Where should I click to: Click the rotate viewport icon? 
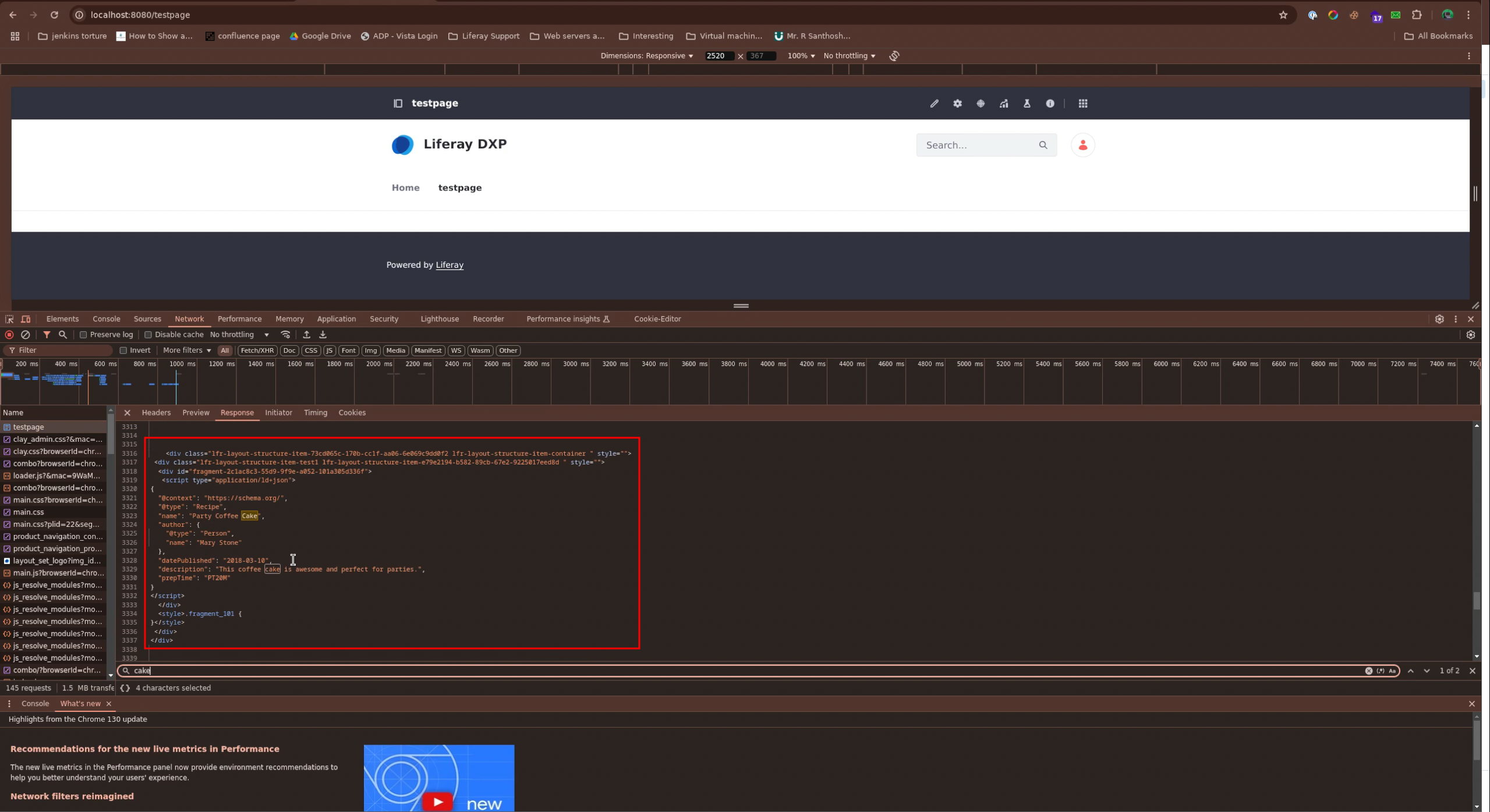tap(894, 56)
